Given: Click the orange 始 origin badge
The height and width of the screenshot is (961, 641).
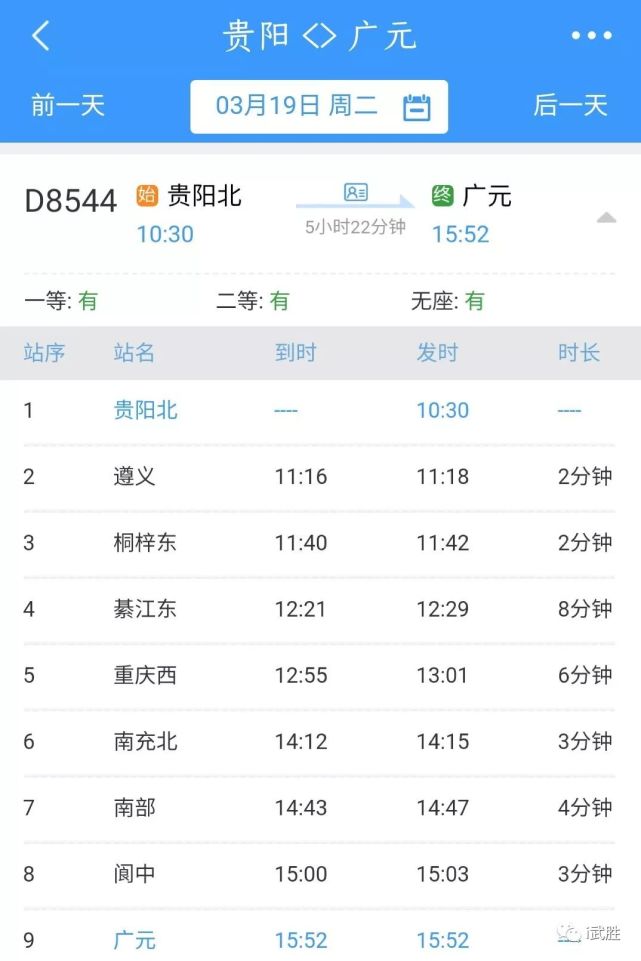Looking at the screenshot, I should pos(148,196).
